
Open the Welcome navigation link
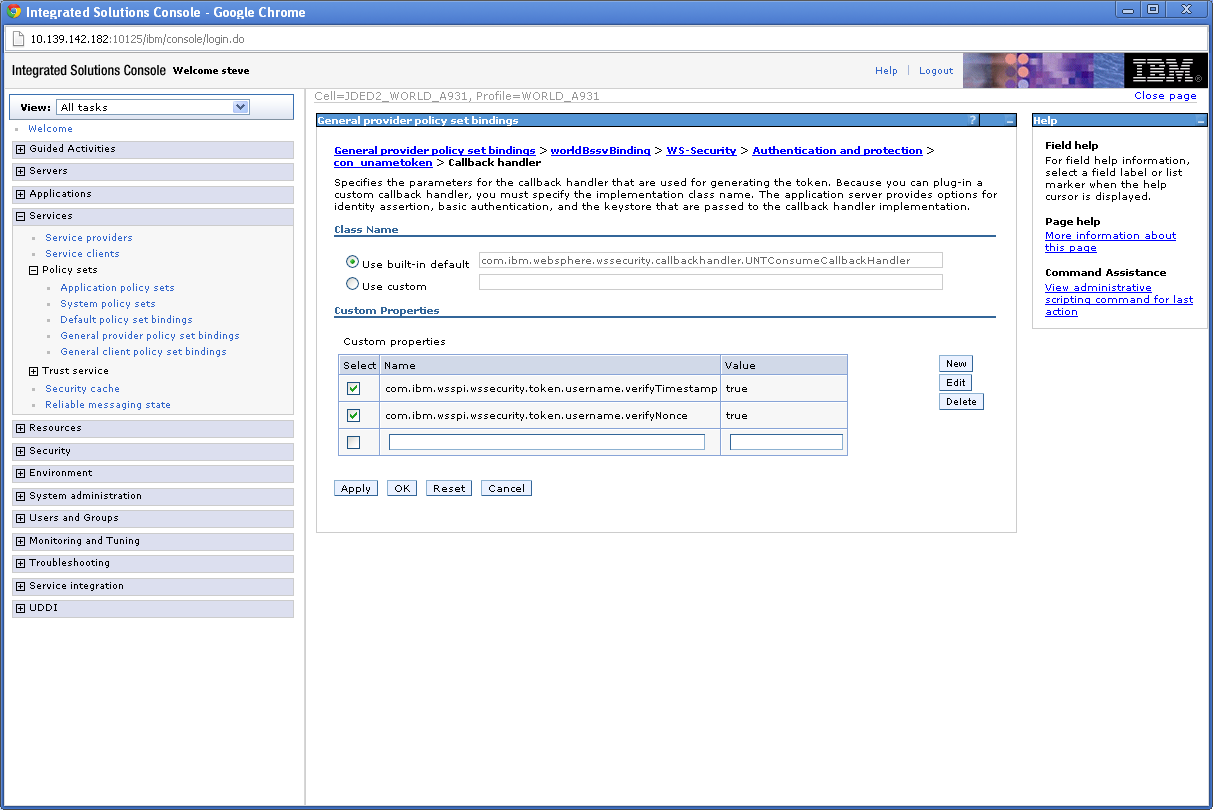click(50, 129)
